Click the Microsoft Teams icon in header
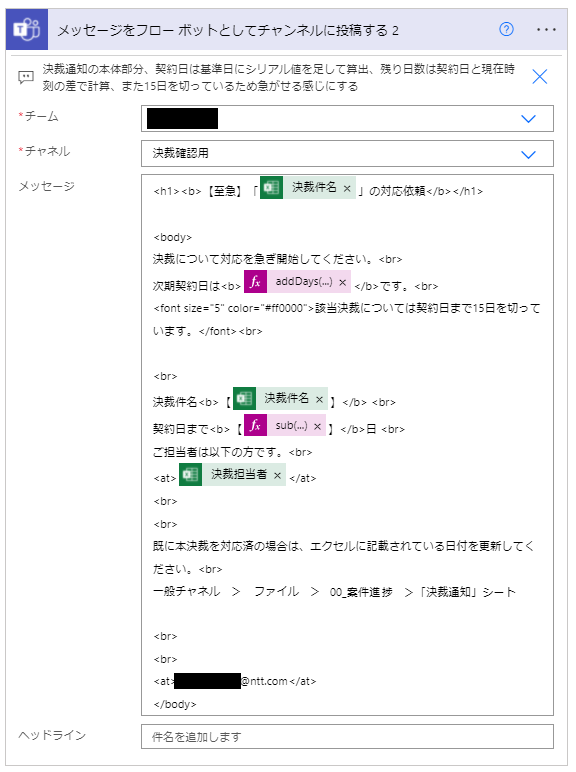 27,30
